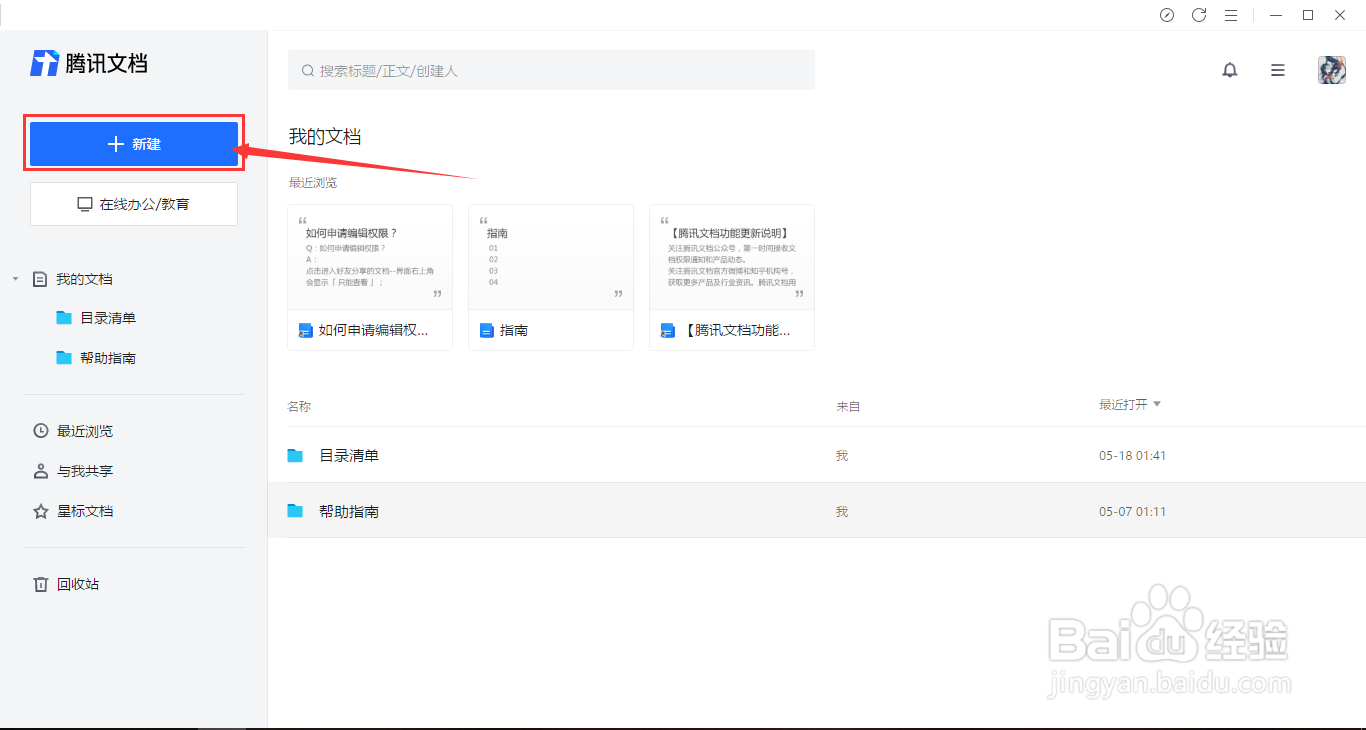Click the 我的文档 page heading
The width and height of the screenshot is (1366, 730).
325,137
